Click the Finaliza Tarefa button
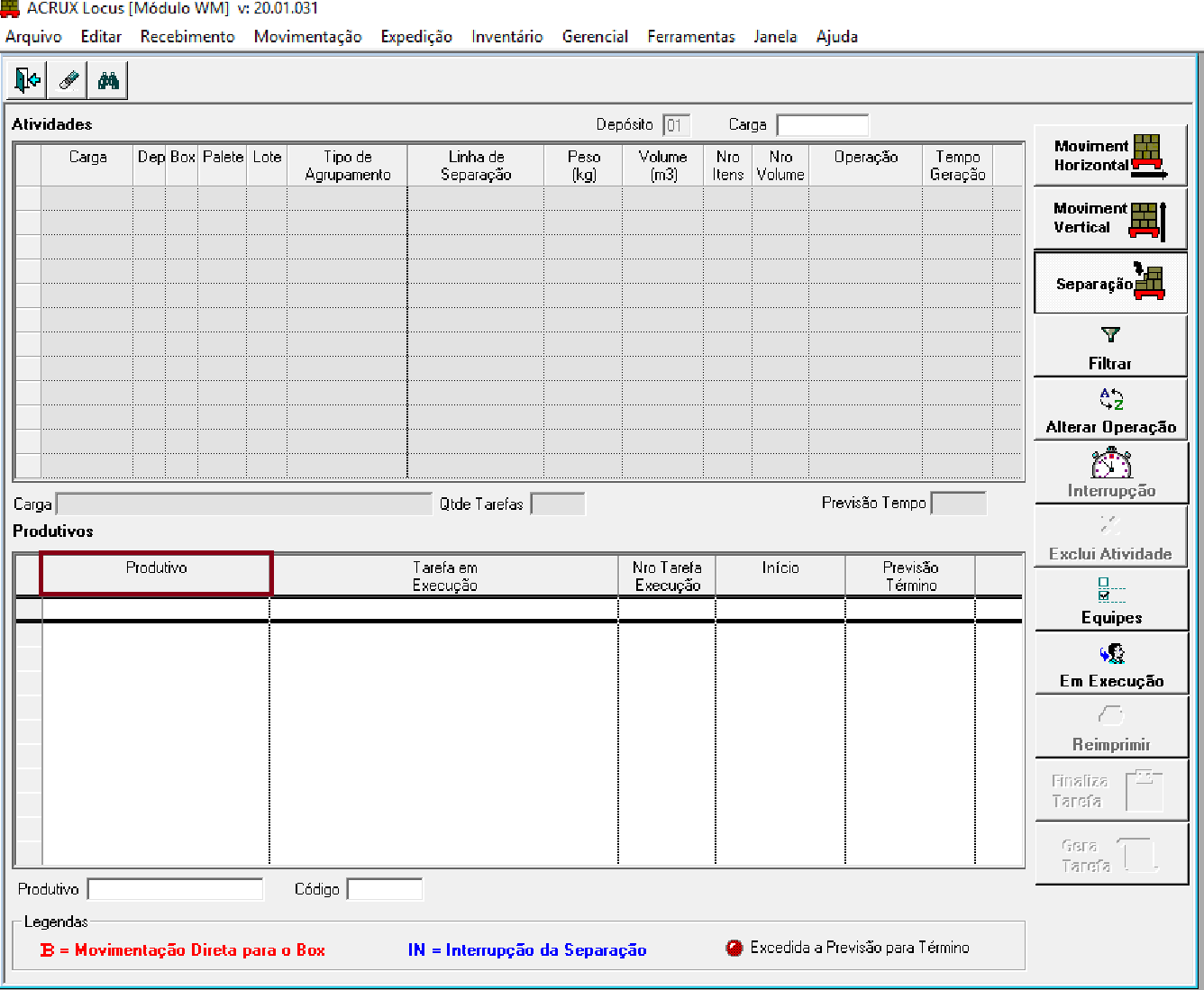Screen dimensions: 1204x990 [x=1110, y=790]
